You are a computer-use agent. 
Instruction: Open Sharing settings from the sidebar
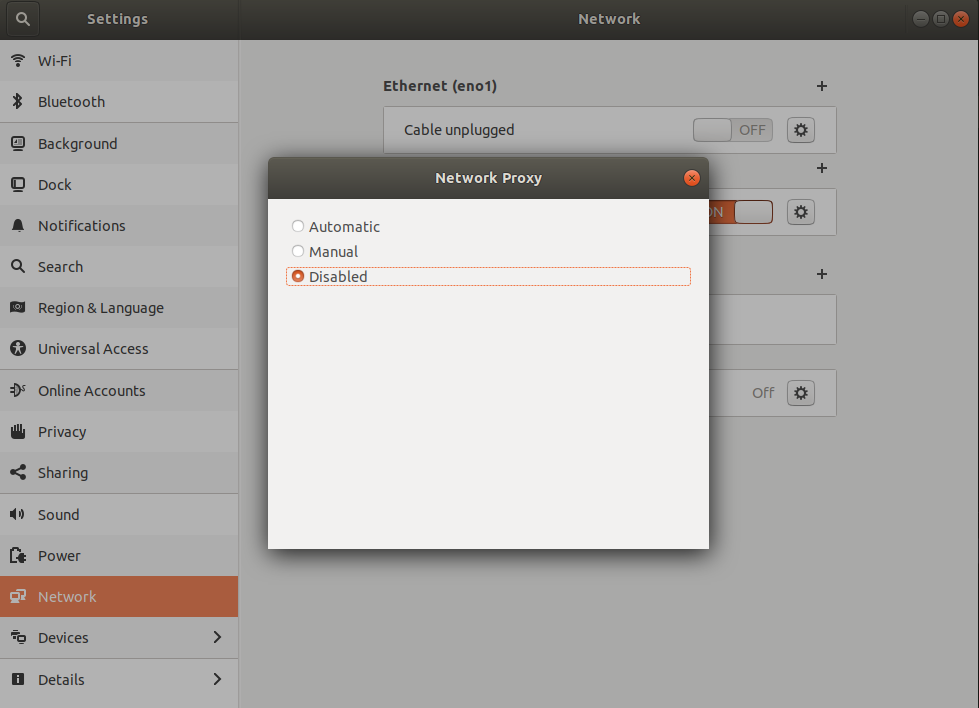pyautogui.click(x=64, y=472)
